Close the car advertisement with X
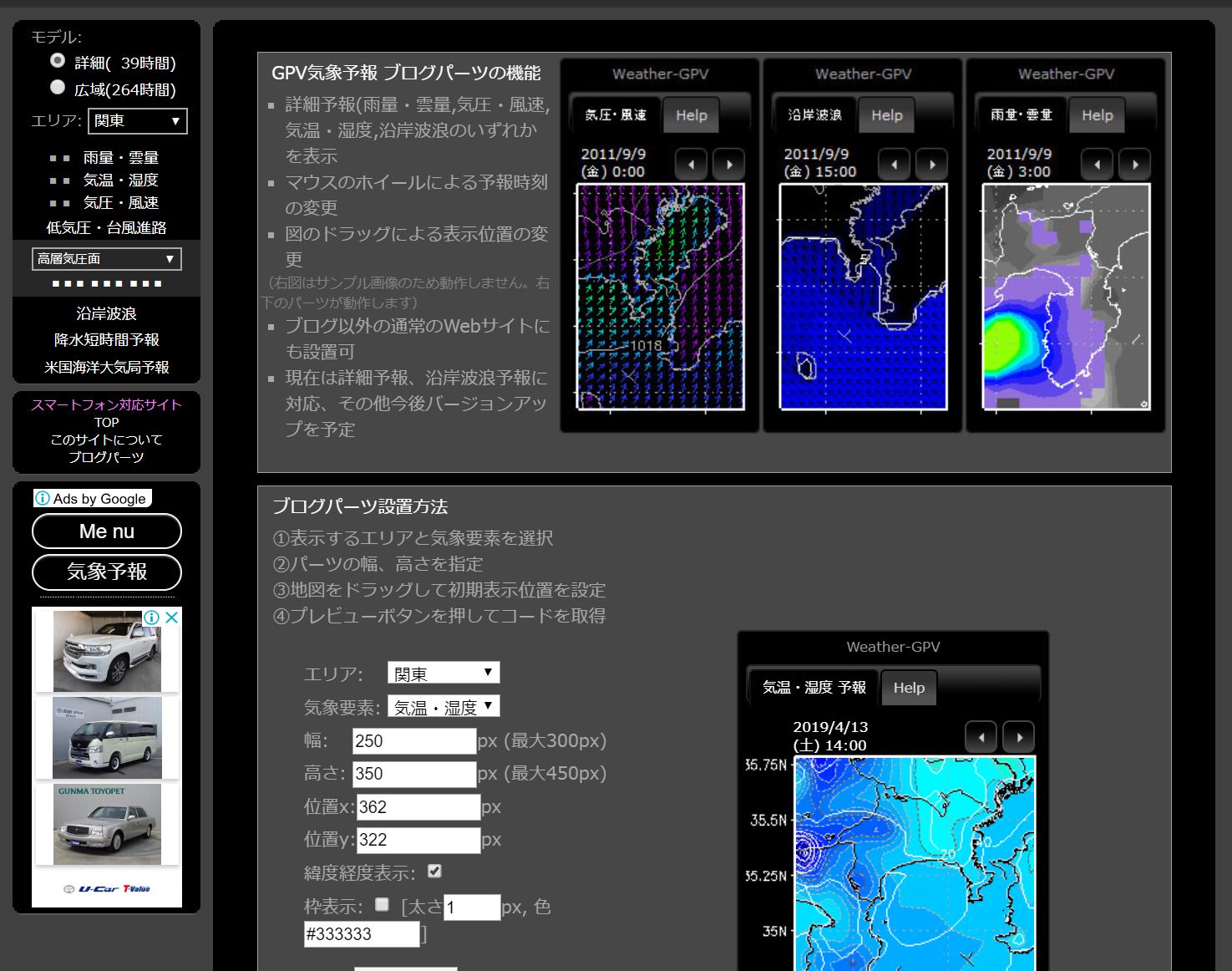 [171, 618]
